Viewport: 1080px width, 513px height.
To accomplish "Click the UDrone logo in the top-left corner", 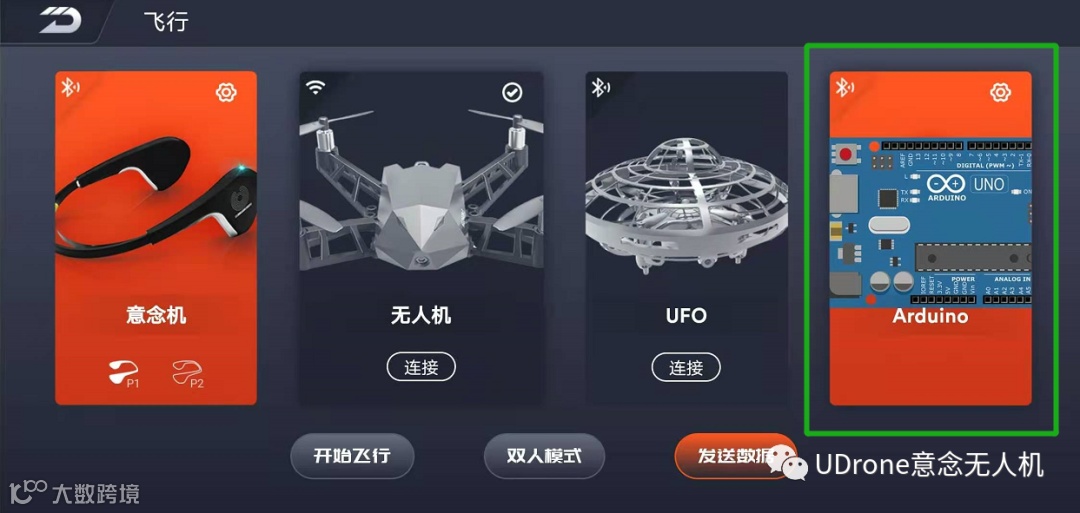I will tap(60, 21).
